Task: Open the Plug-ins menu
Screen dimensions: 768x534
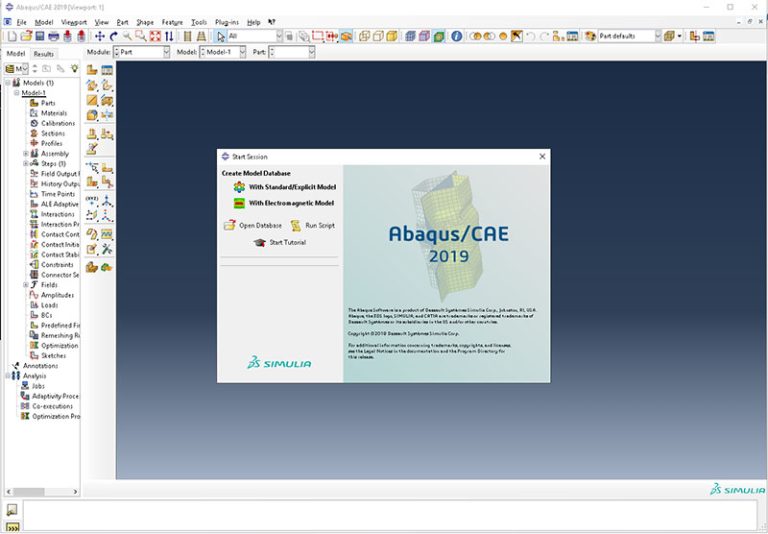Action: 227,22
